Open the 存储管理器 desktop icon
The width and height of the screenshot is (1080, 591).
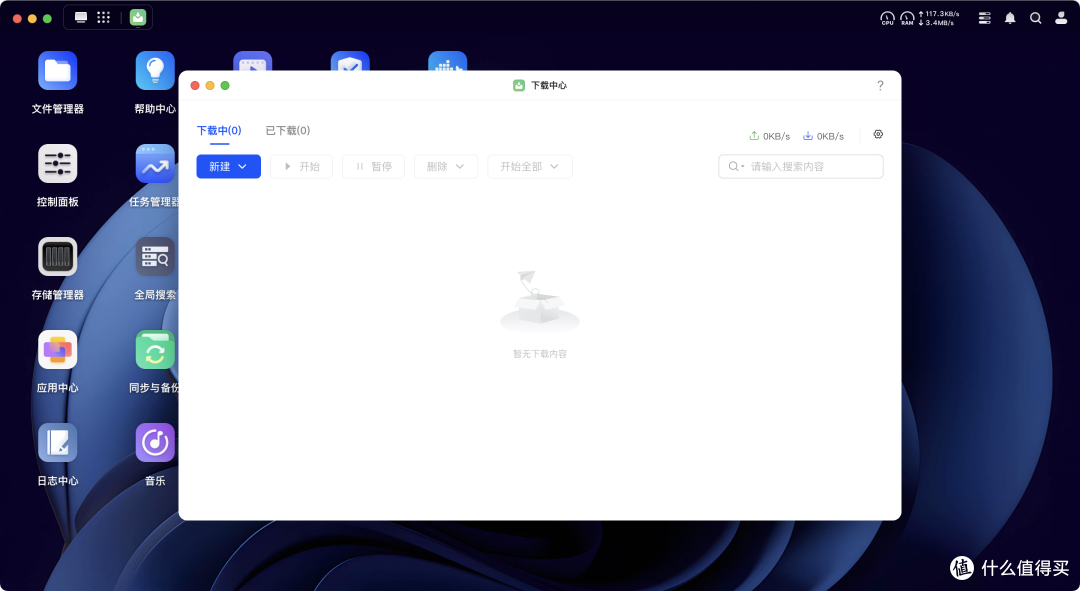[x=57, y=257]
